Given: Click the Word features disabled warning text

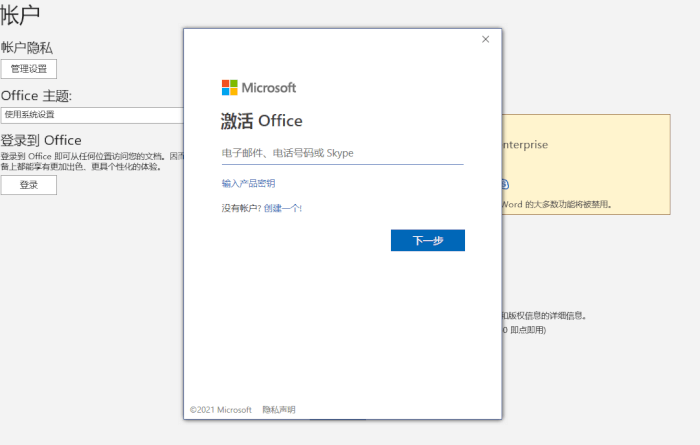Looking at the screenshot, I should pyautogui.click(x=557, y=204).
